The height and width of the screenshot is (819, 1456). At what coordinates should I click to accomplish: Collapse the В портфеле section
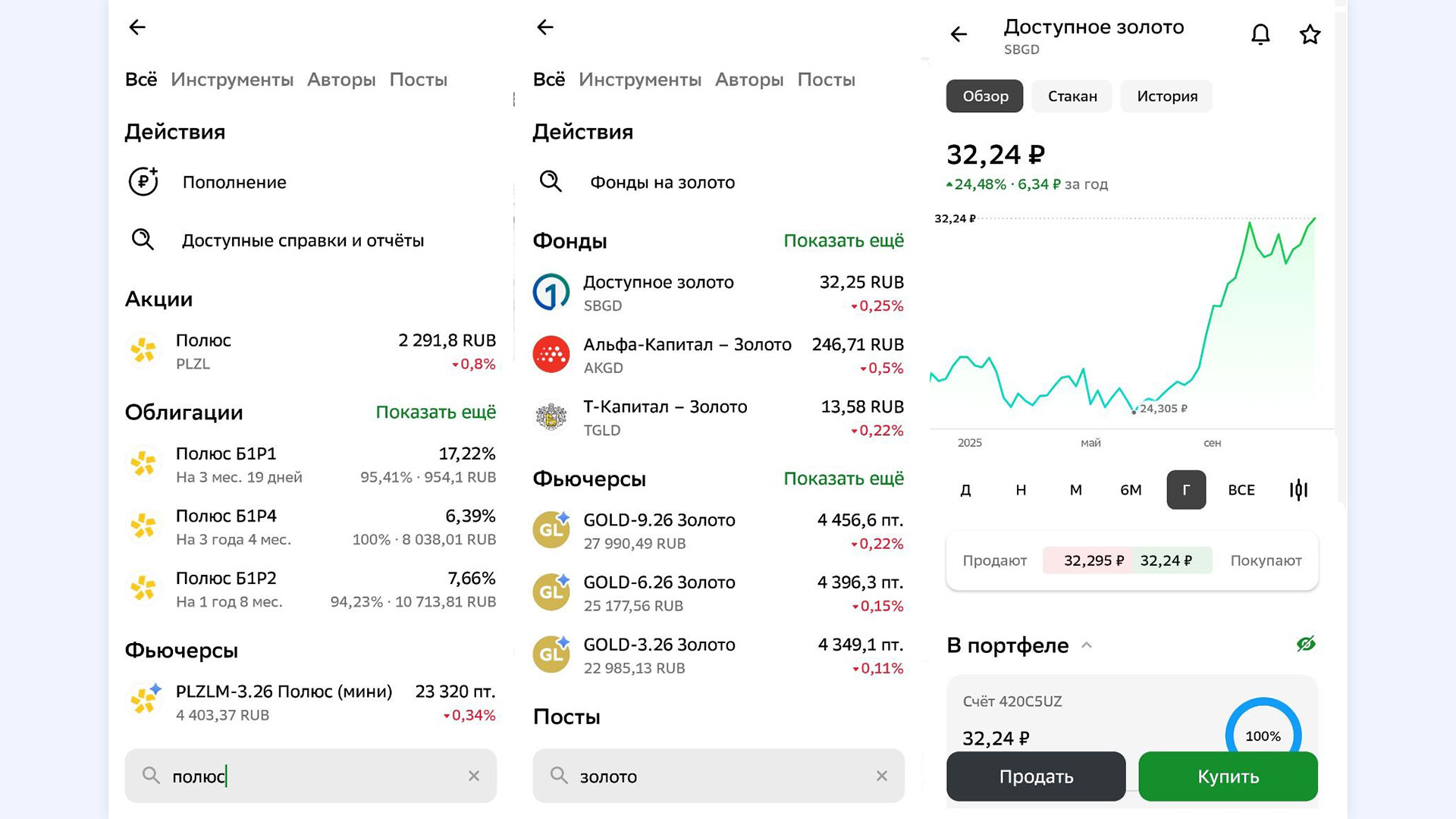pos(1087,645)
